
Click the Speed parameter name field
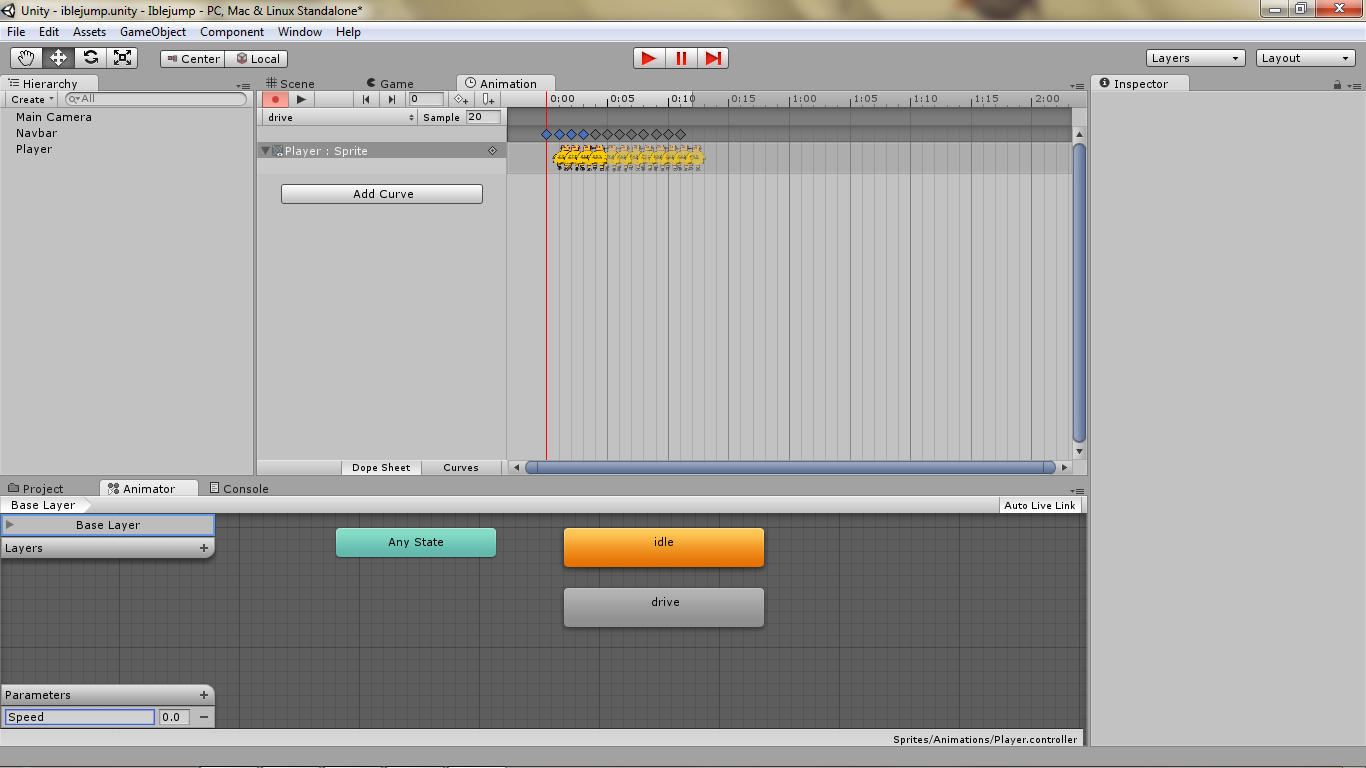(80, 717)
